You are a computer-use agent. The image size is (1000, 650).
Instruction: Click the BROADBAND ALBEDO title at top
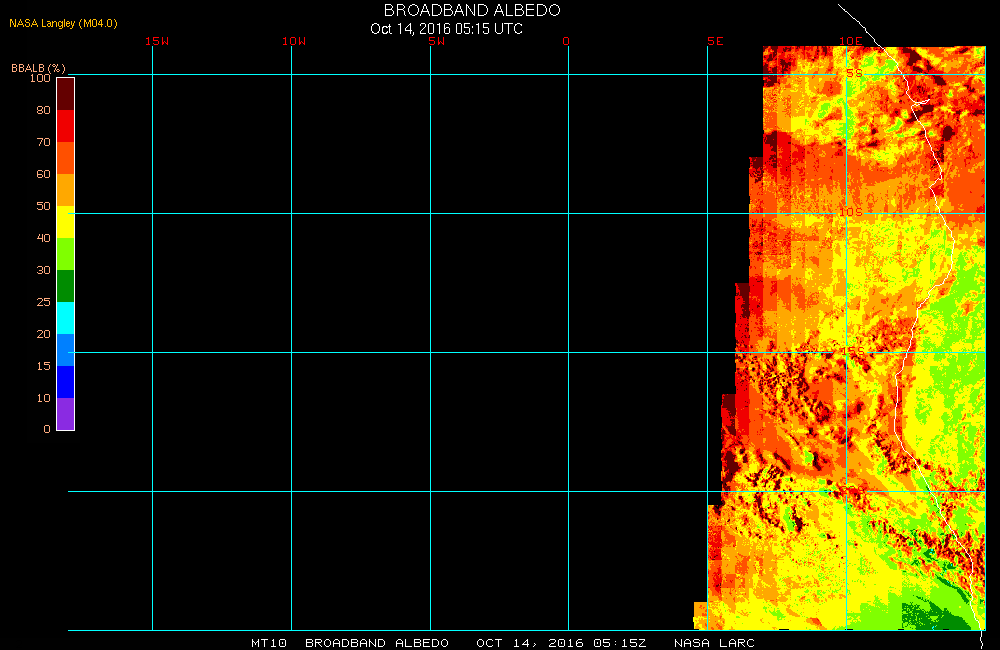pyautogui.click(x=472, y=10)
